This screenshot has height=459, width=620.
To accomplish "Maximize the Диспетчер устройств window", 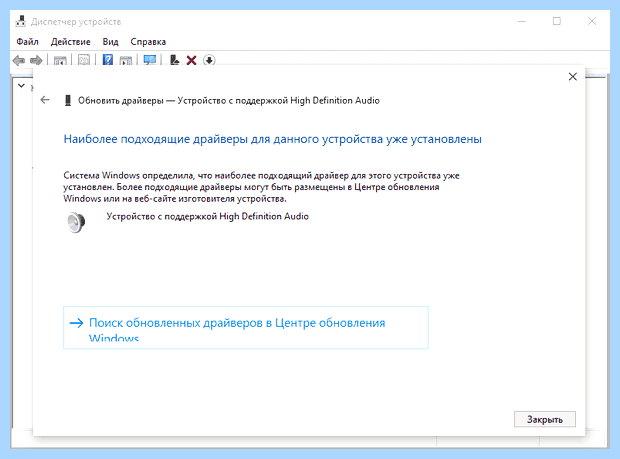I will (x=557, y=21).
